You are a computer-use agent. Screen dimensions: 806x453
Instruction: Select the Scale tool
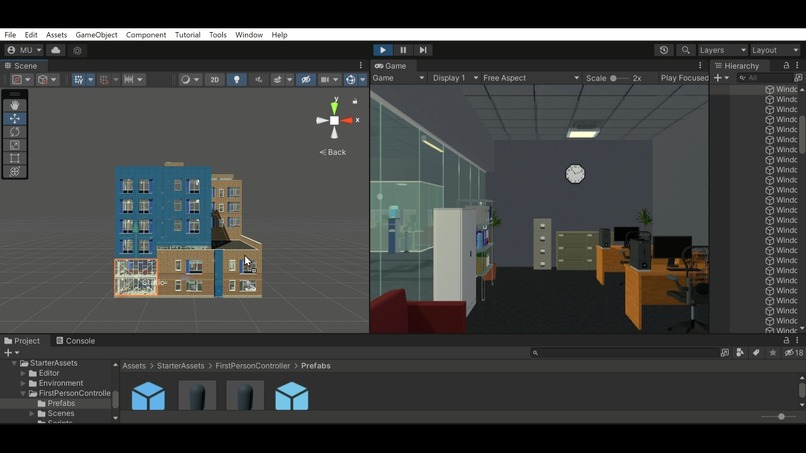14,145
